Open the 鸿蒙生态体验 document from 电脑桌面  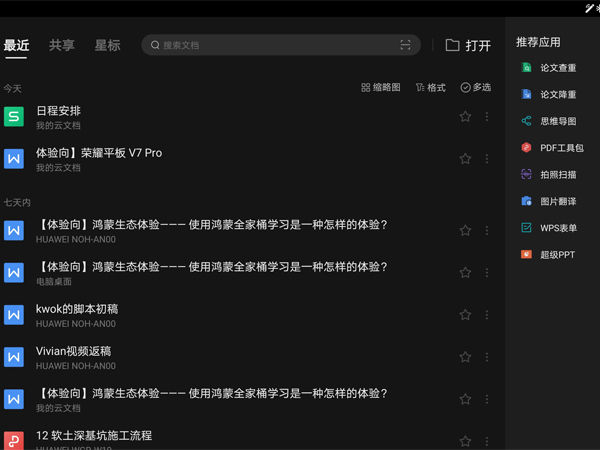(x=245, y=273)
